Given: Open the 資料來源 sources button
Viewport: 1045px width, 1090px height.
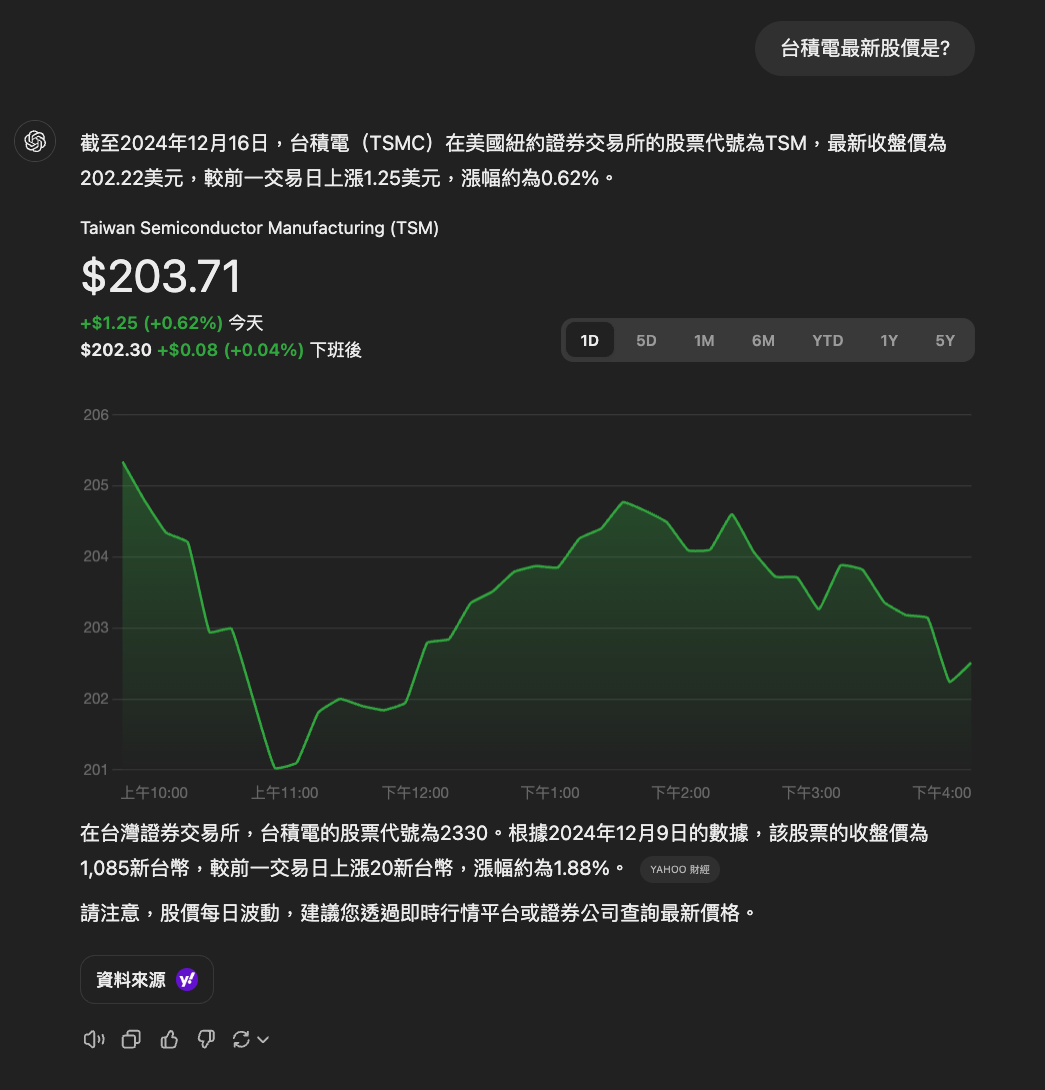Looking at the screenshot, I should 147,979.
